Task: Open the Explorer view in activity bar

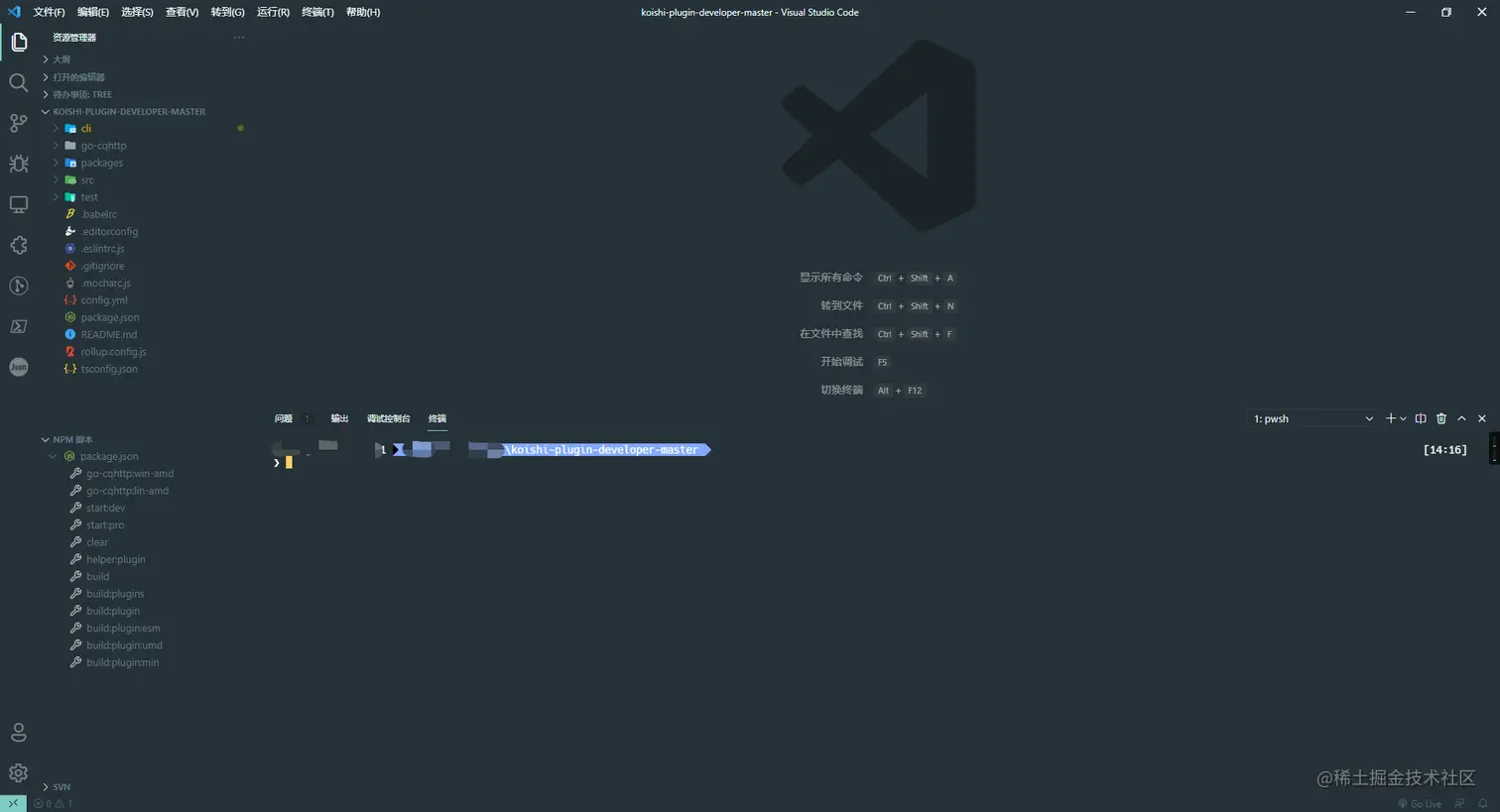Action: tap(19, 43)
